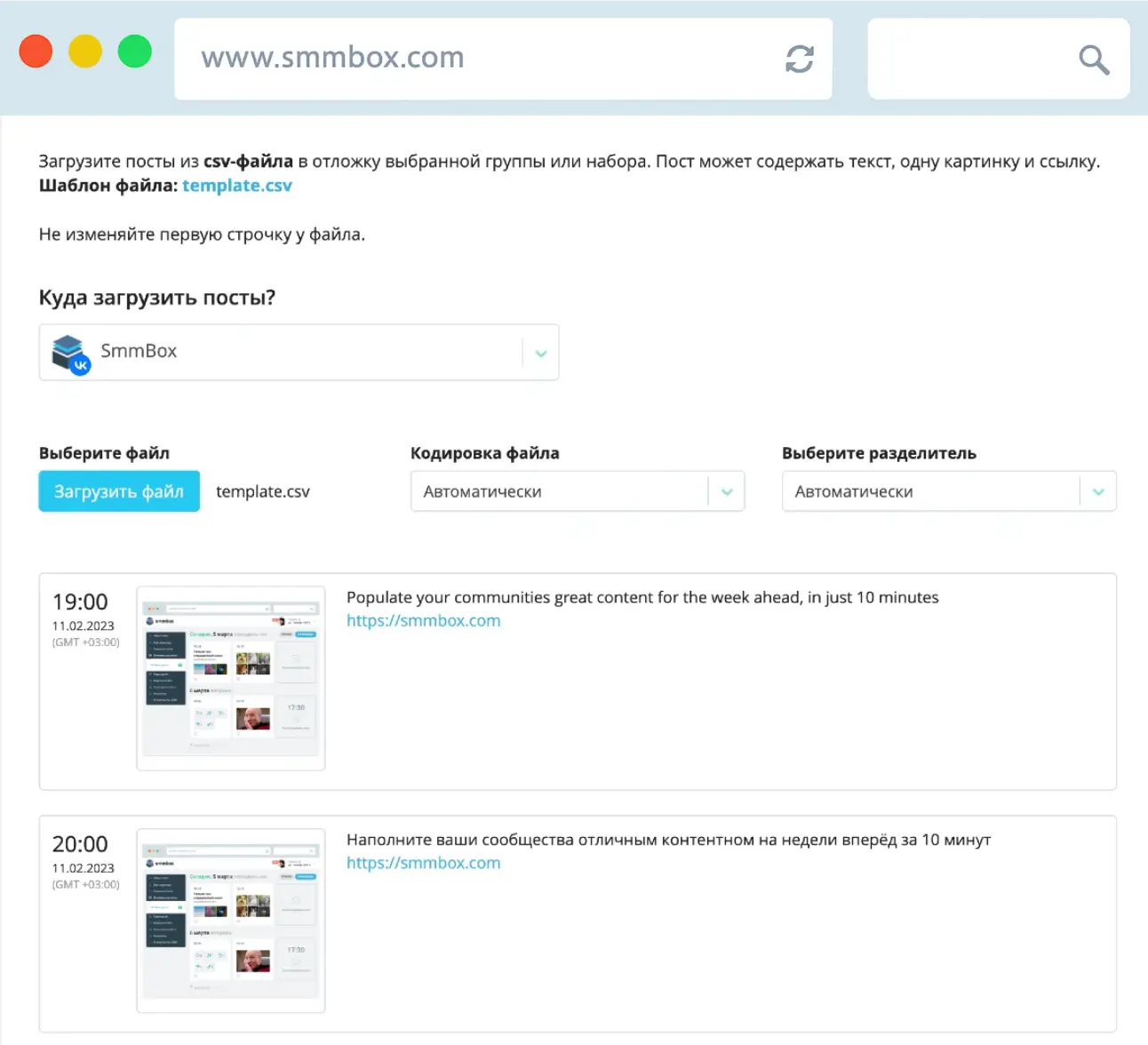
Task: Click the yellow minimize window button
Action: coord(85,51)
